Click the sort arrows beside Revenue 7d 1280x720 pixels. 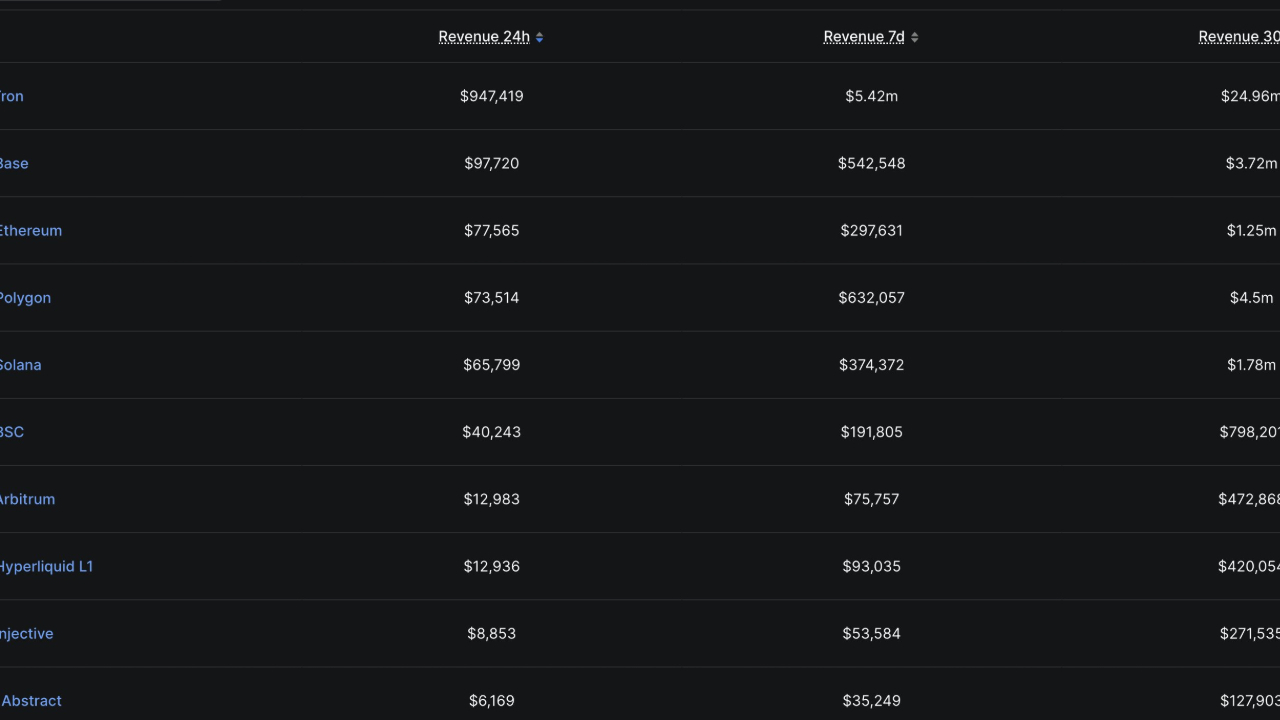tap(914, 37)
